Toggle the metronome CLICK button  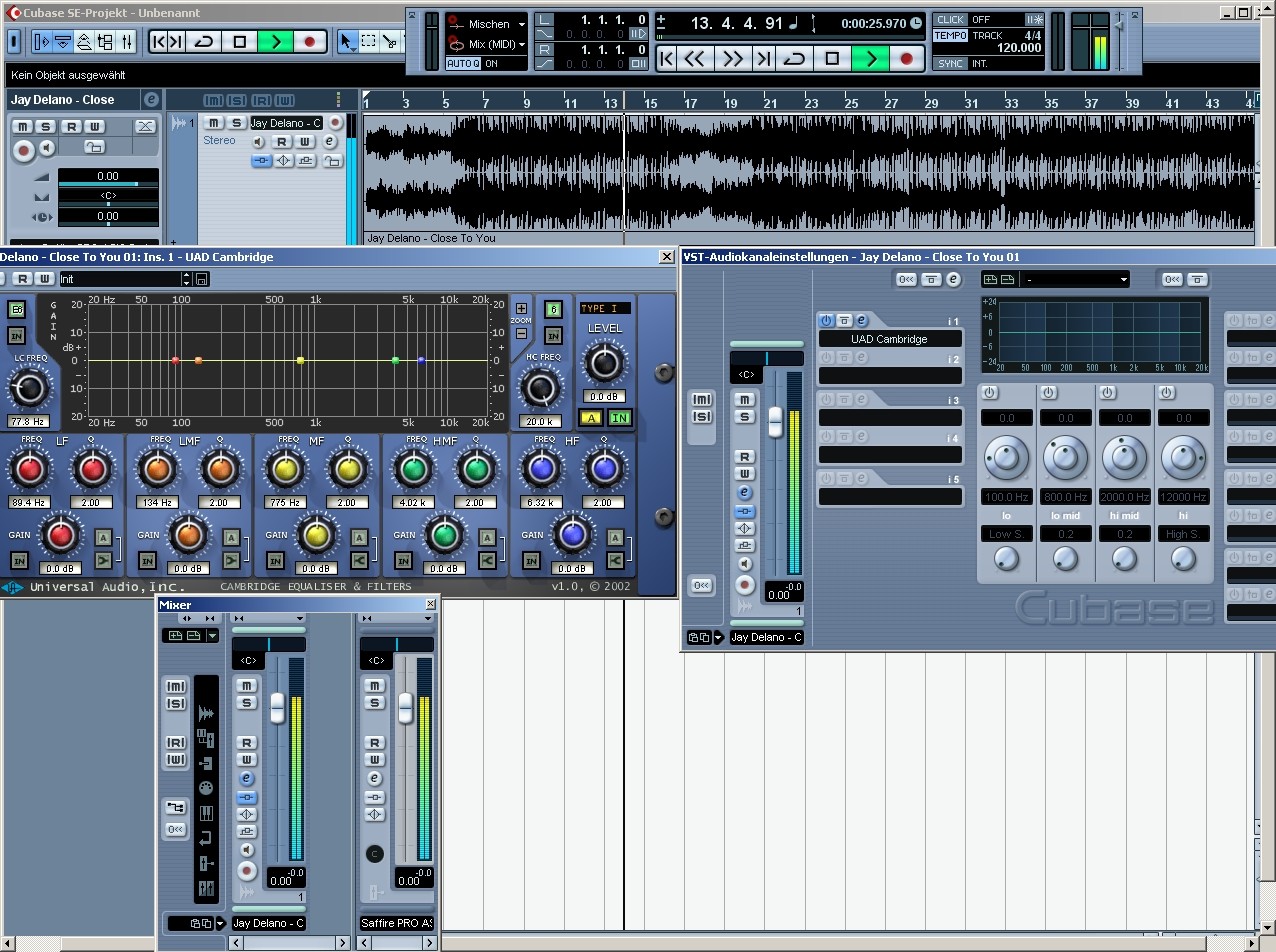point(950,20)
